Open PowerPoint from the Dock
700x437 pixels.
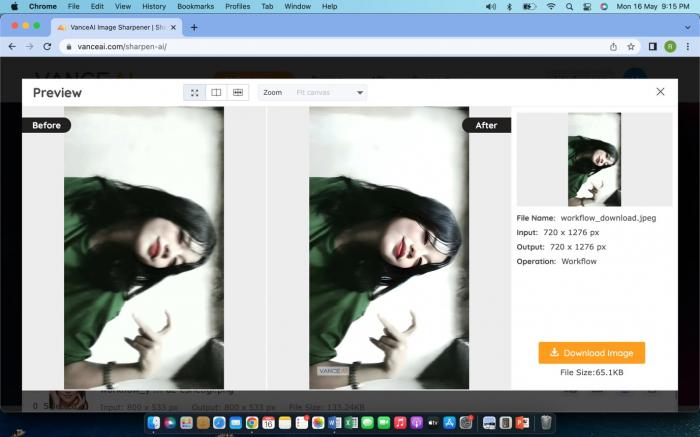(x=522, y=422)
